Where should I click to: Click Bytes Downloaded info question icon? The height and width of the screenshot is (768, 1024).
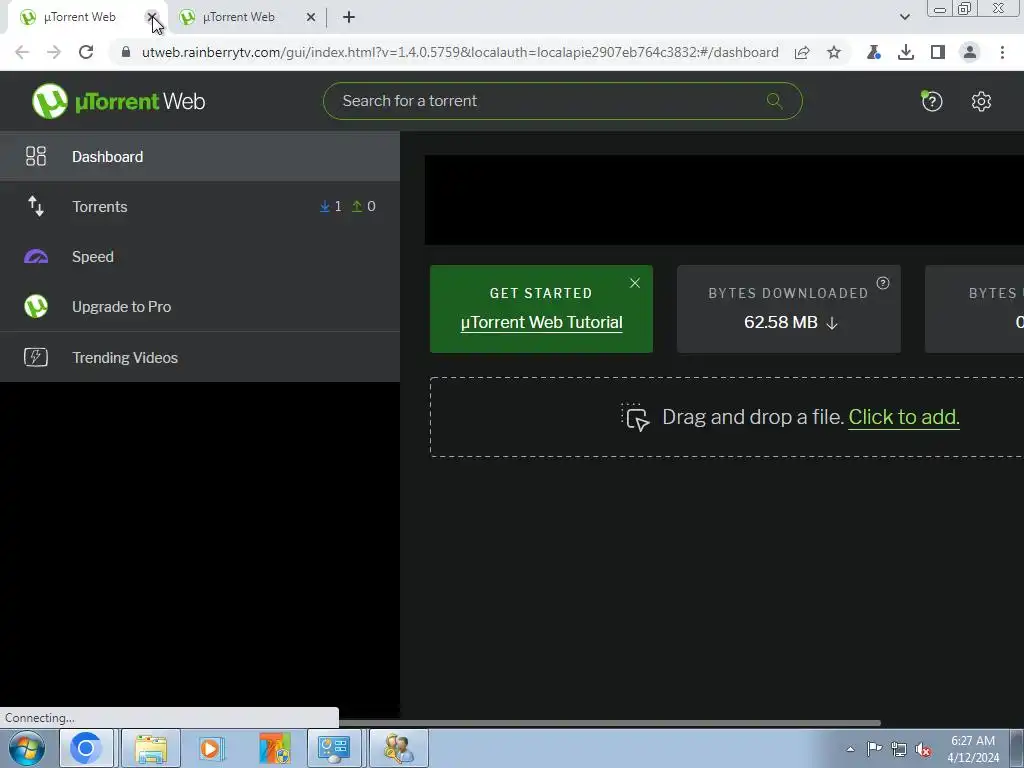pyautogui.click(x=883, y=283)
